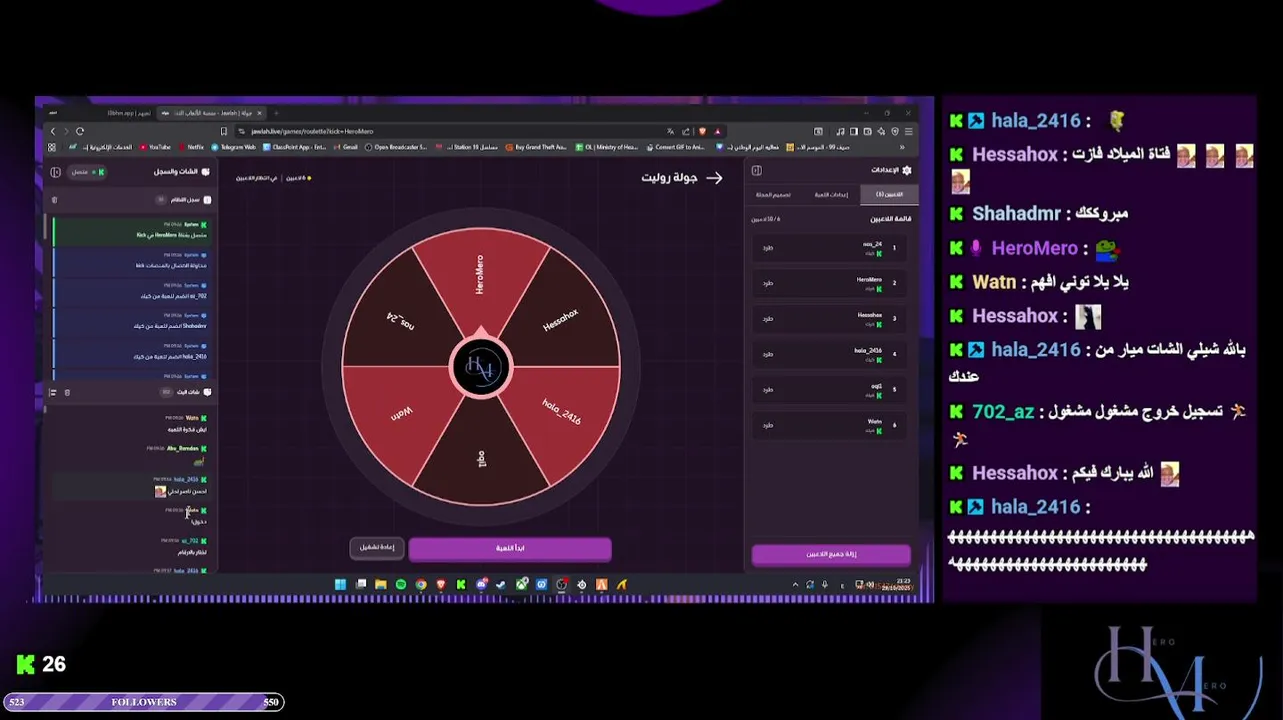Open Spotify from taskbar
The image size is (1283, 720).
pos(400,585)
